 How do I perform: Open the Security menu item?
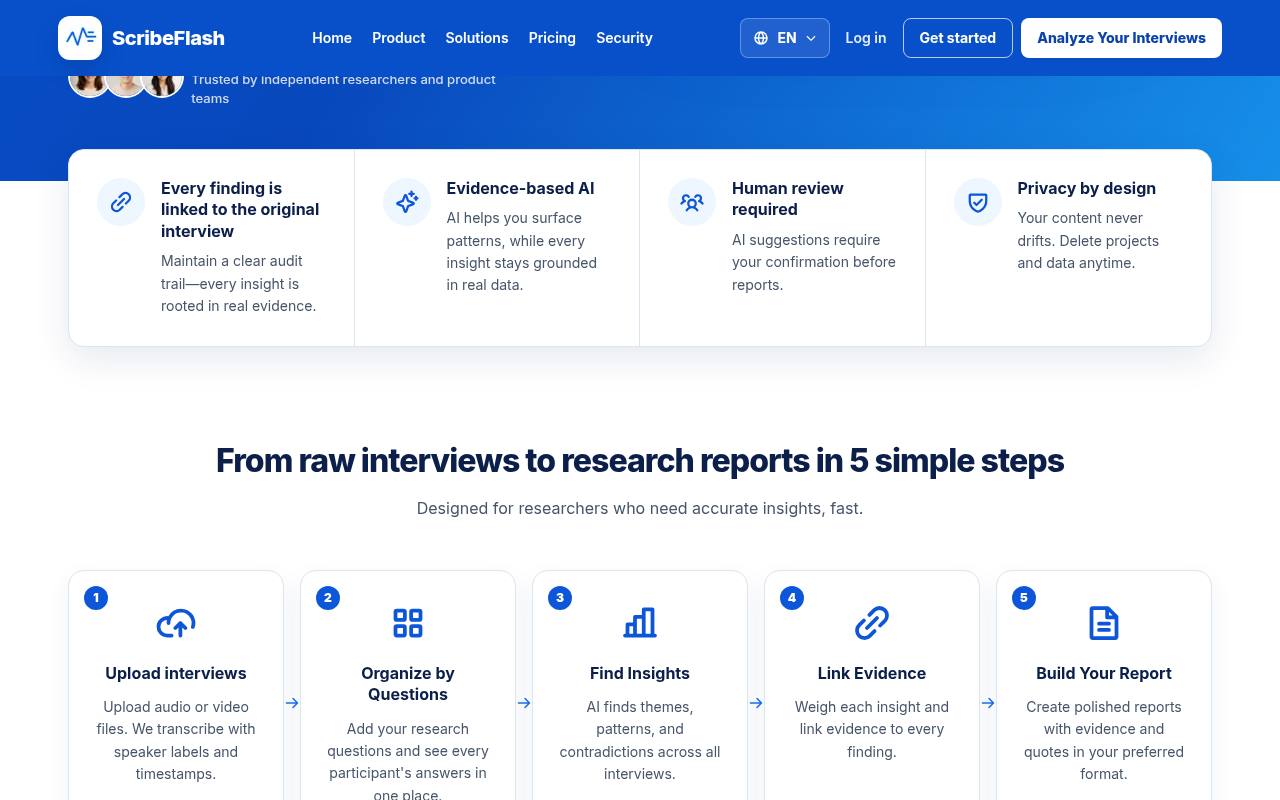pos(624,38)
